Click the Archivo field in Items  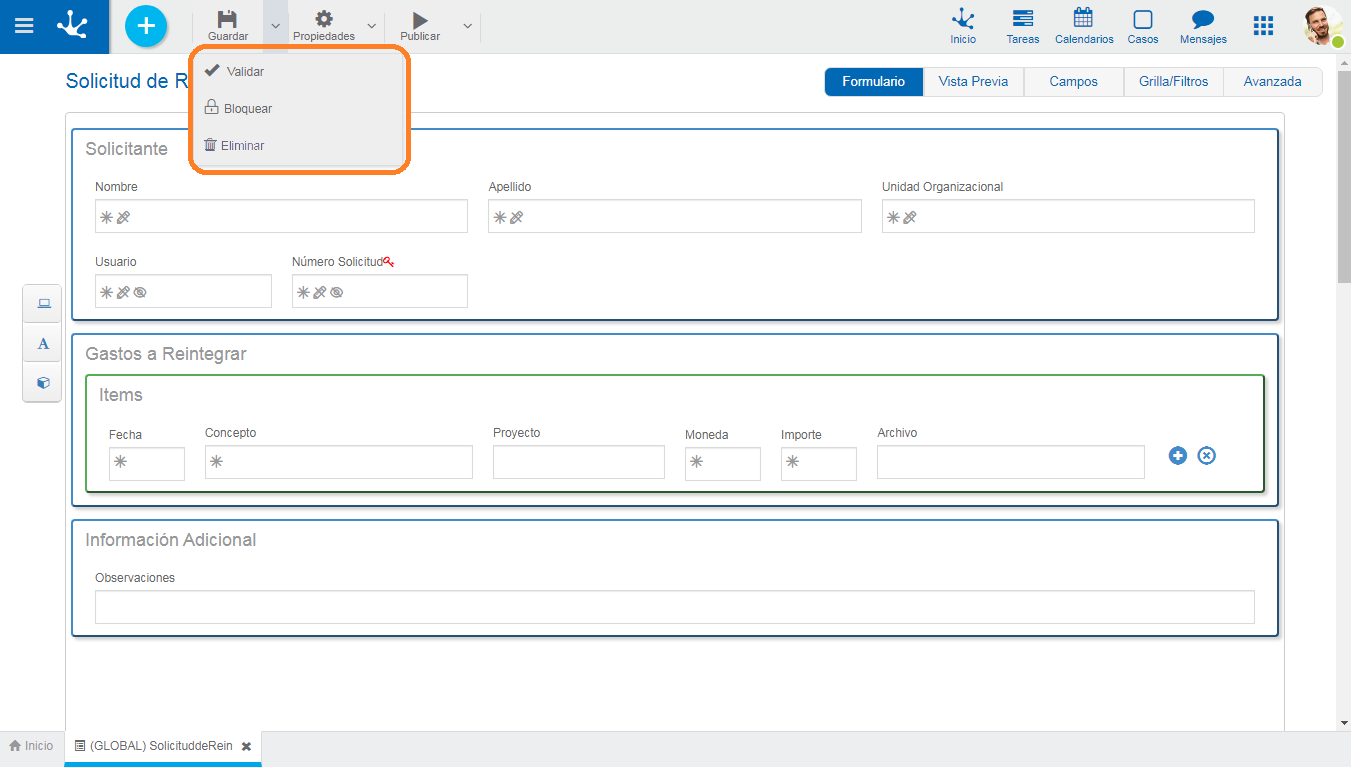(1011, 462)
